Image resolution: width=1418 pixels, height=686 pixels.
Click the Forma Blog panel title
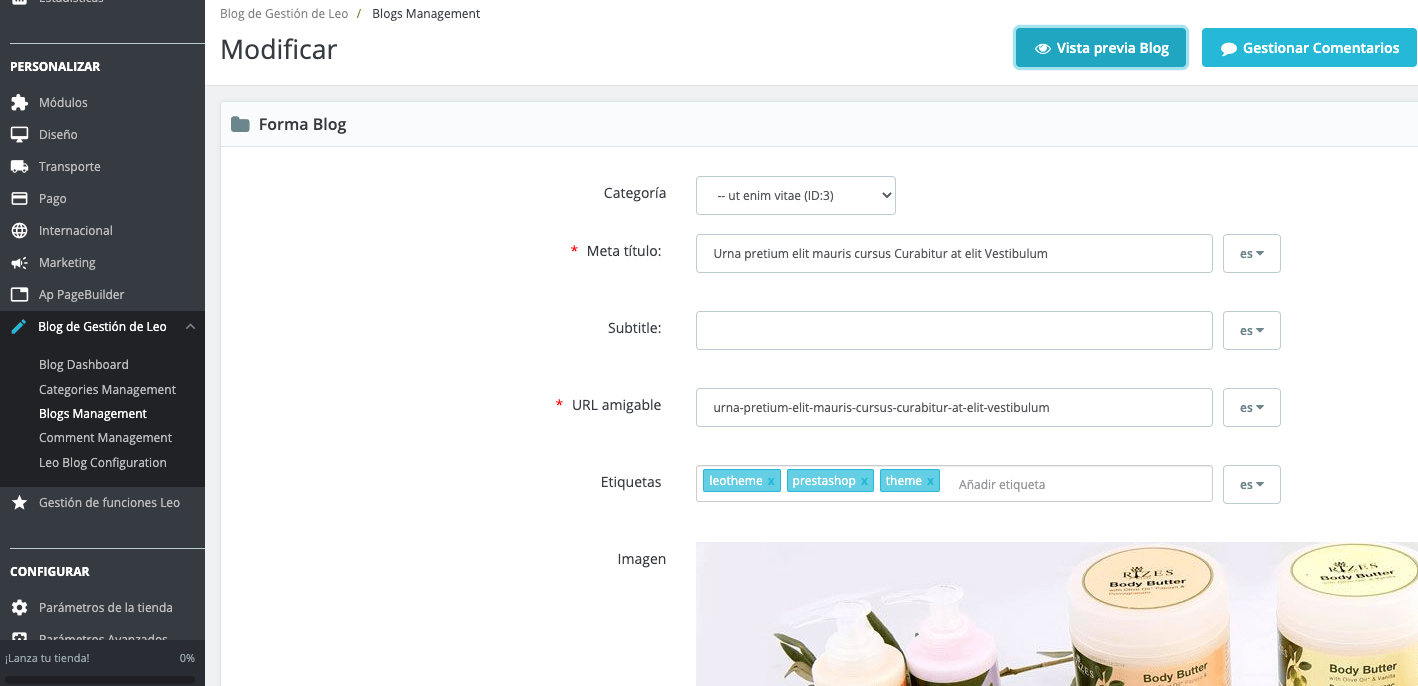coord(302,125)
